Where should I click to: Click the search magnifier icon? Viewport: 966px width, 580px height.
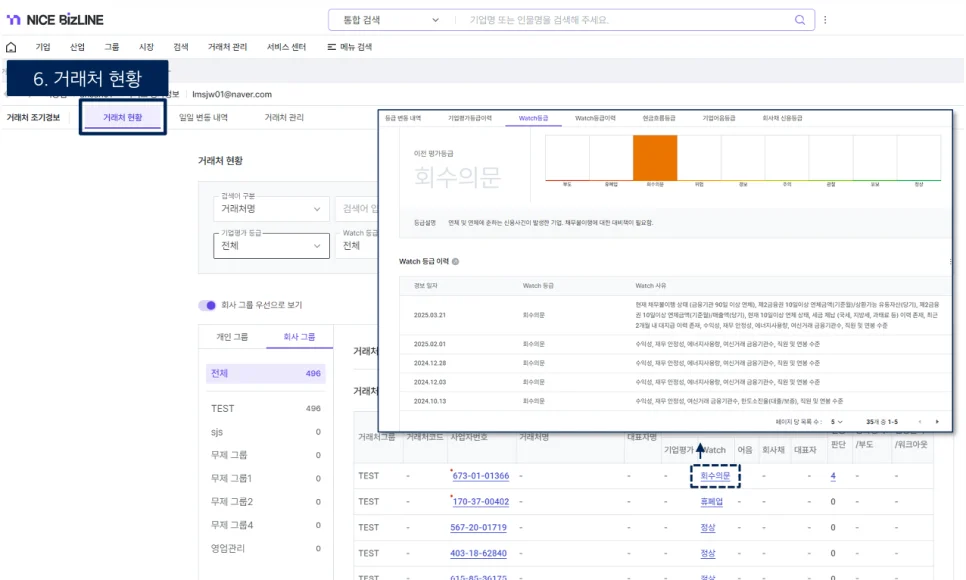[x=799, y=20]
